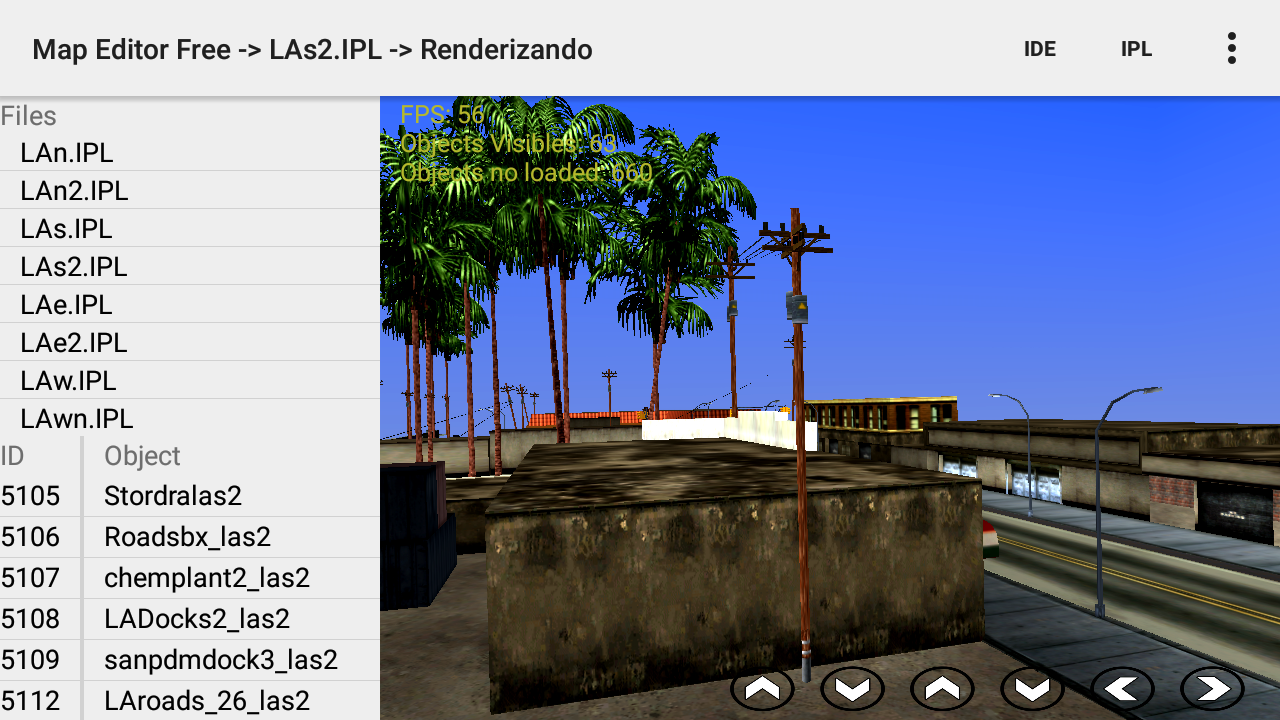The image size is (1280, 720).
Task: Select the LAe.IPL file
Action: click(x=190, y=305)
